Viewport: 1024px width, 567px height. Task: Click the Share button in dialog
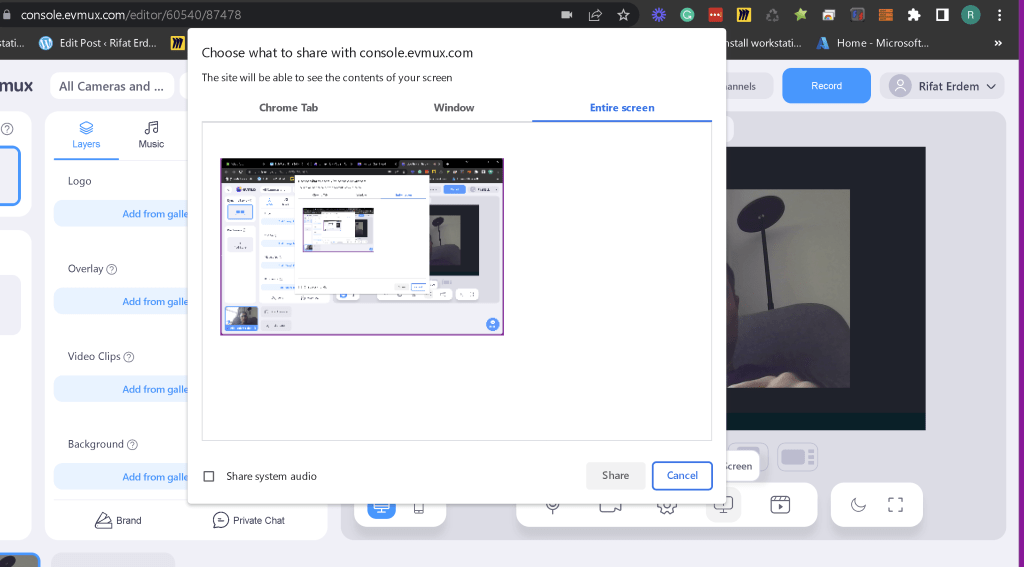[x=615, y=476]
